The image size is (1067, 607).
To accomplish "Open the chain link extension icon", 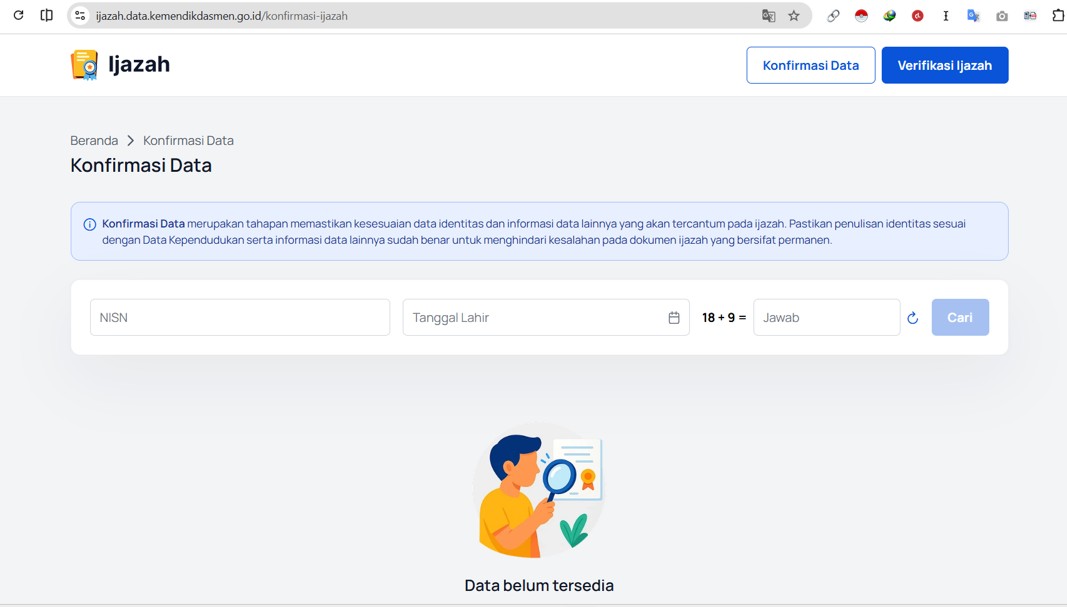I will [833, 16].
